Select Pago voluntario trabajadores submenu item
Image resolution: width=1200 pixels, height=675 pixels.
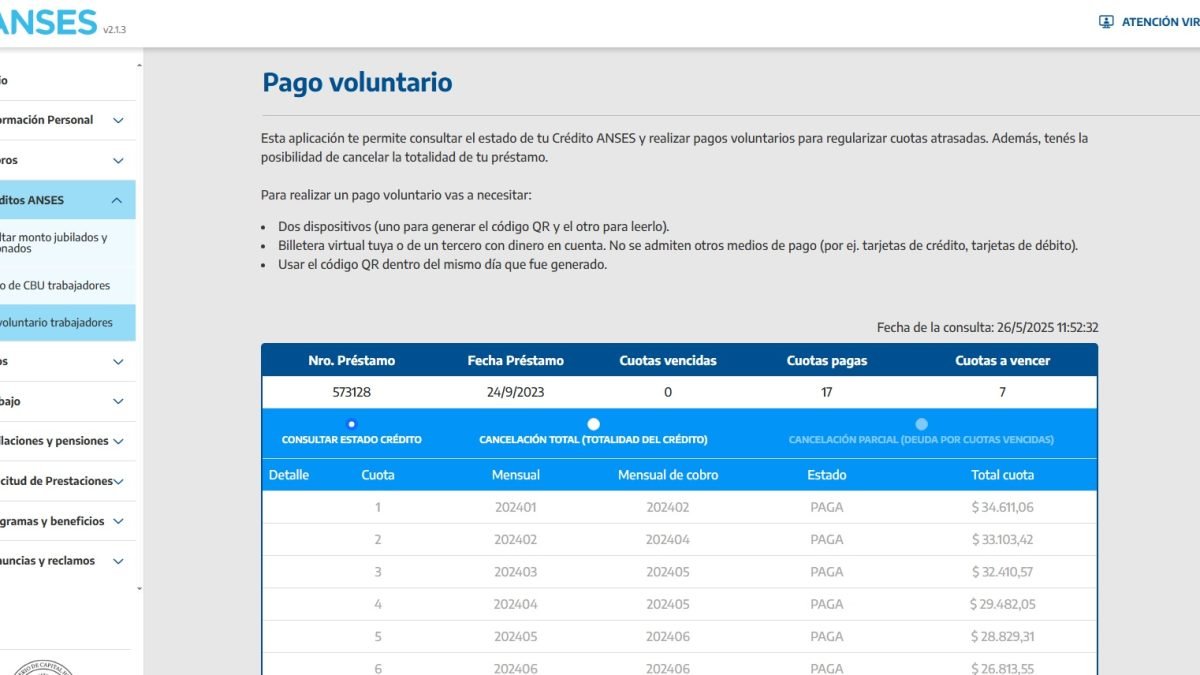point(67,322)
